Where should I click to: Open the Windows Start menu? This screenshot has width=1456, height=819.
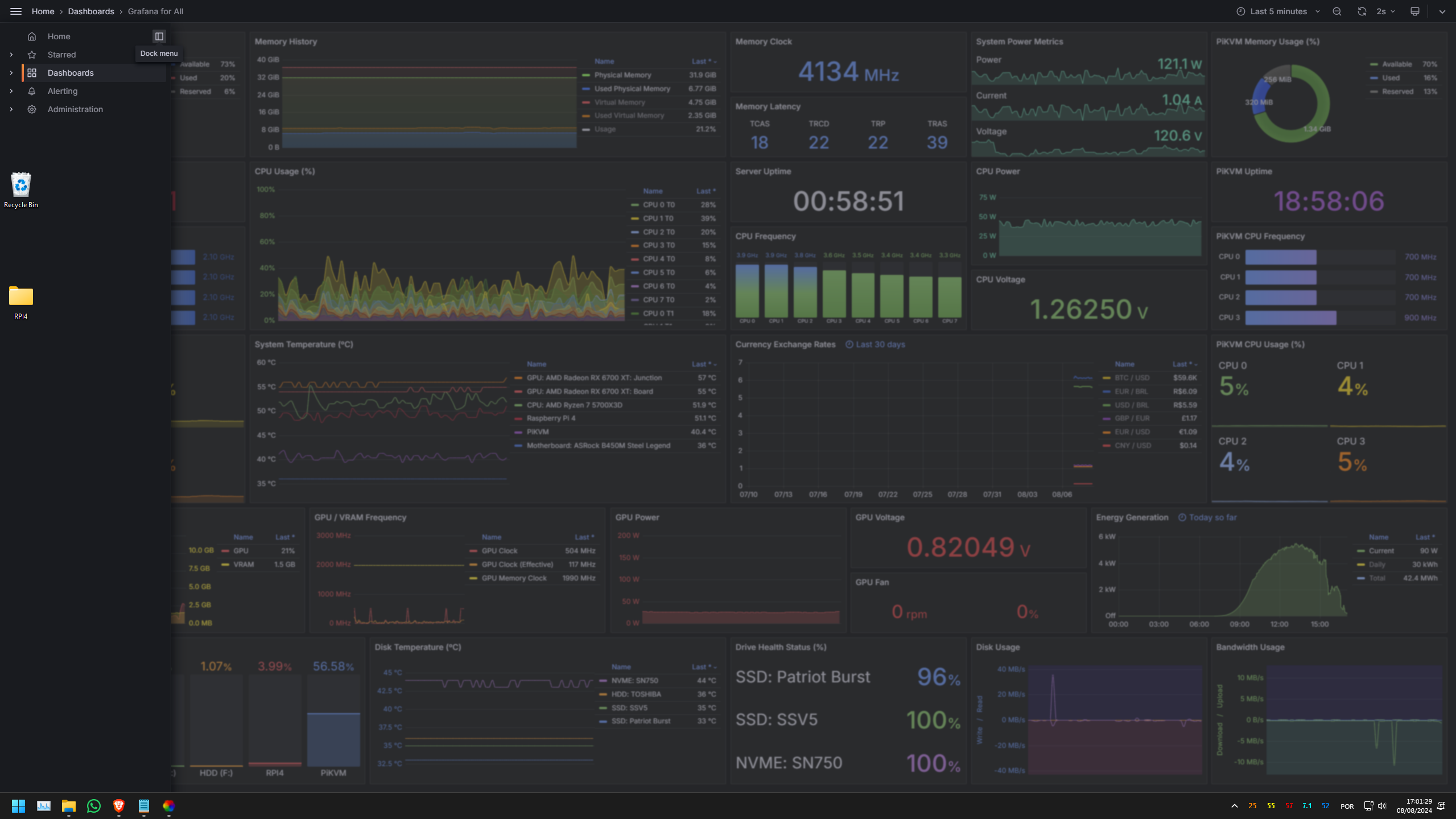pyautogui.click(x=18, y=806)
